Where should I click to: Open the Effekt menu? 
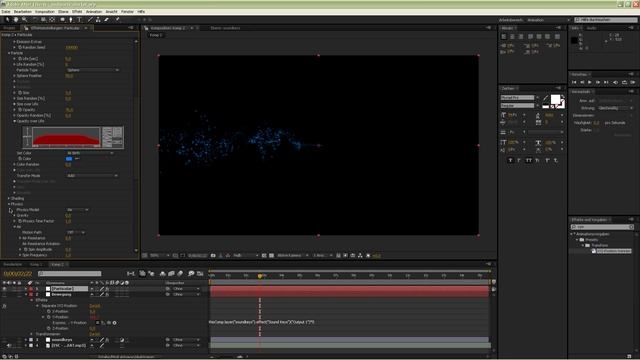[77, 12]
